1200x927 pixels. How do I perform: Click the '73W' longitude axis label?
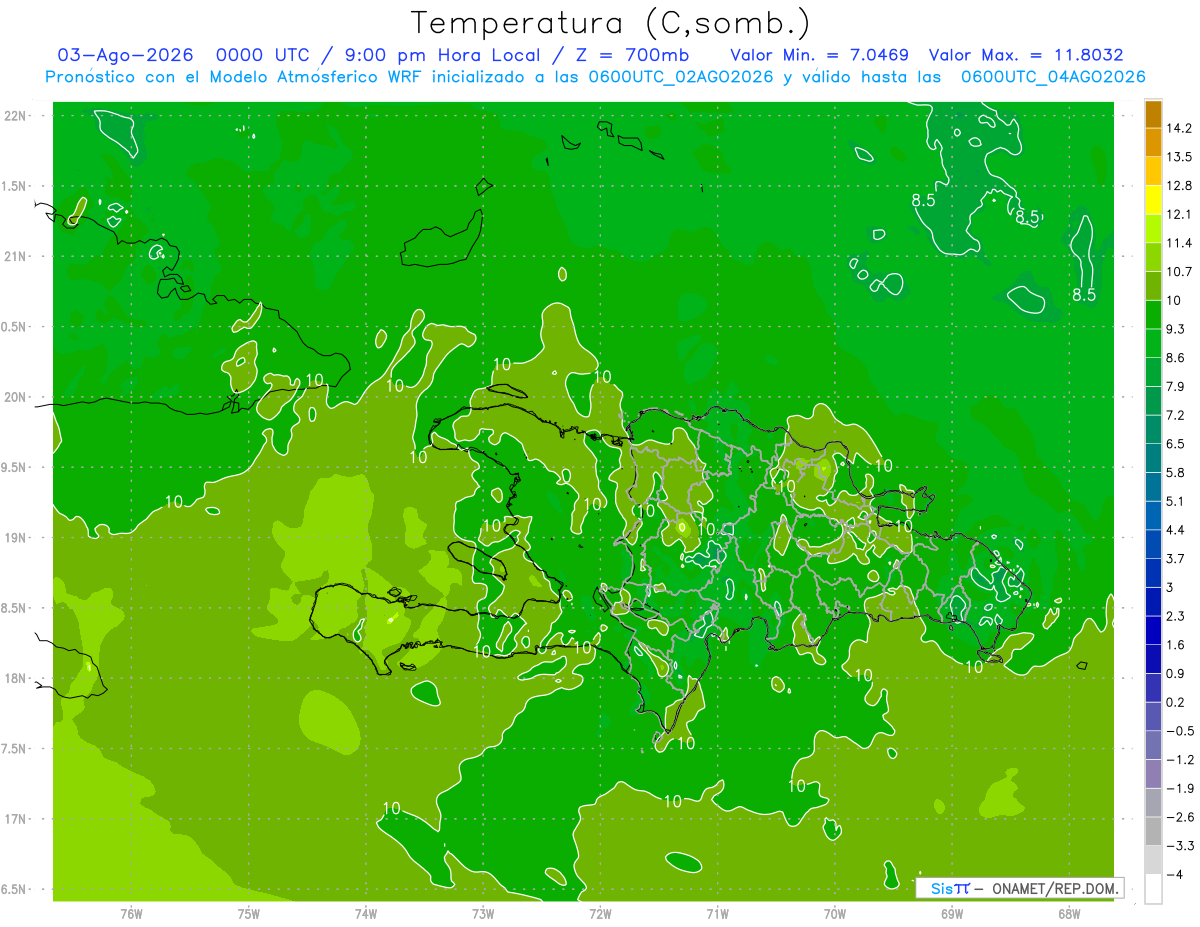pos(483,913)
